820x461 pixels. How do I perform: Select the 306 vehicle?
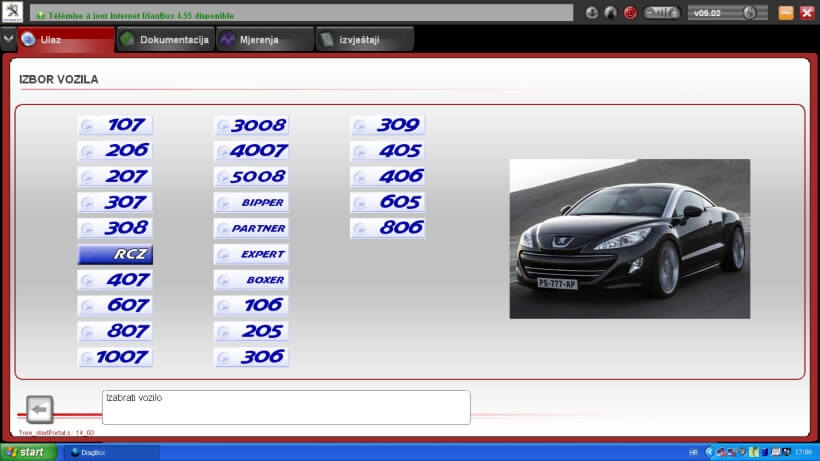pos(251,357)
